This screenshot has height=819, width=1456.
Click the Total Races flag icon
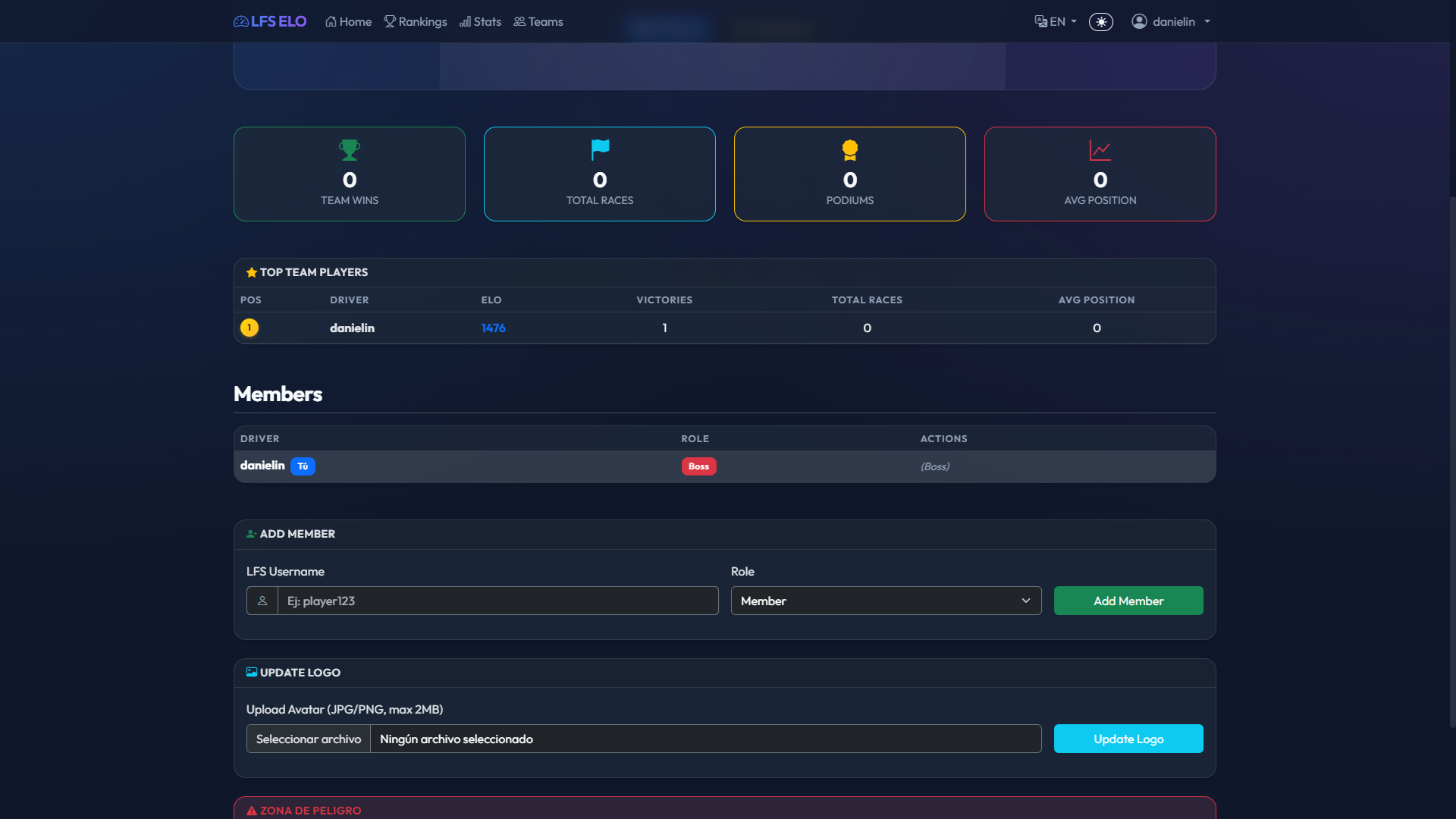pos(600,149)
